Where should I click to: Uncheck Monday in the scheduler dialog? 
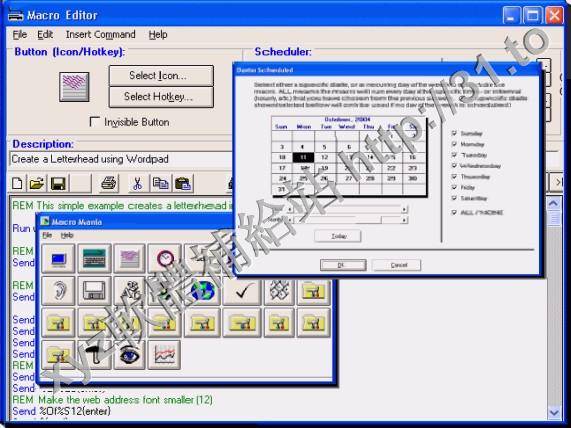[x=454, y=144]
